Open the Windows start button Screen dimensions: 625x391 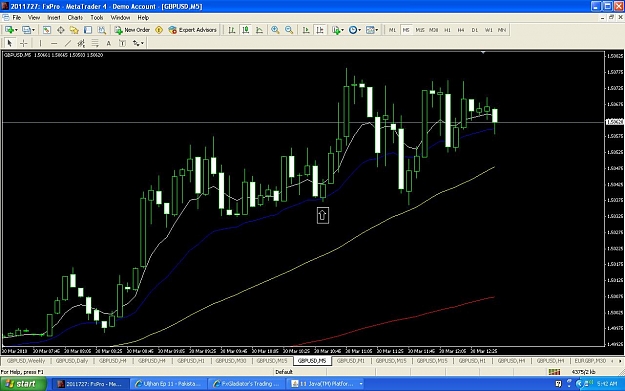coord(23,384)
